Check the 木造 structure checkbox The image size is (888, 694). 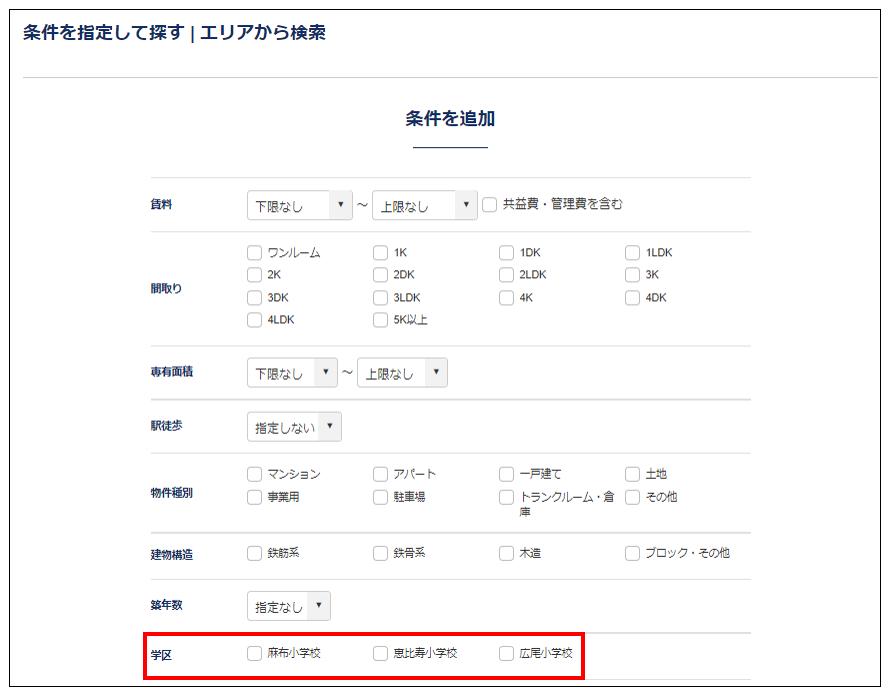506,553
